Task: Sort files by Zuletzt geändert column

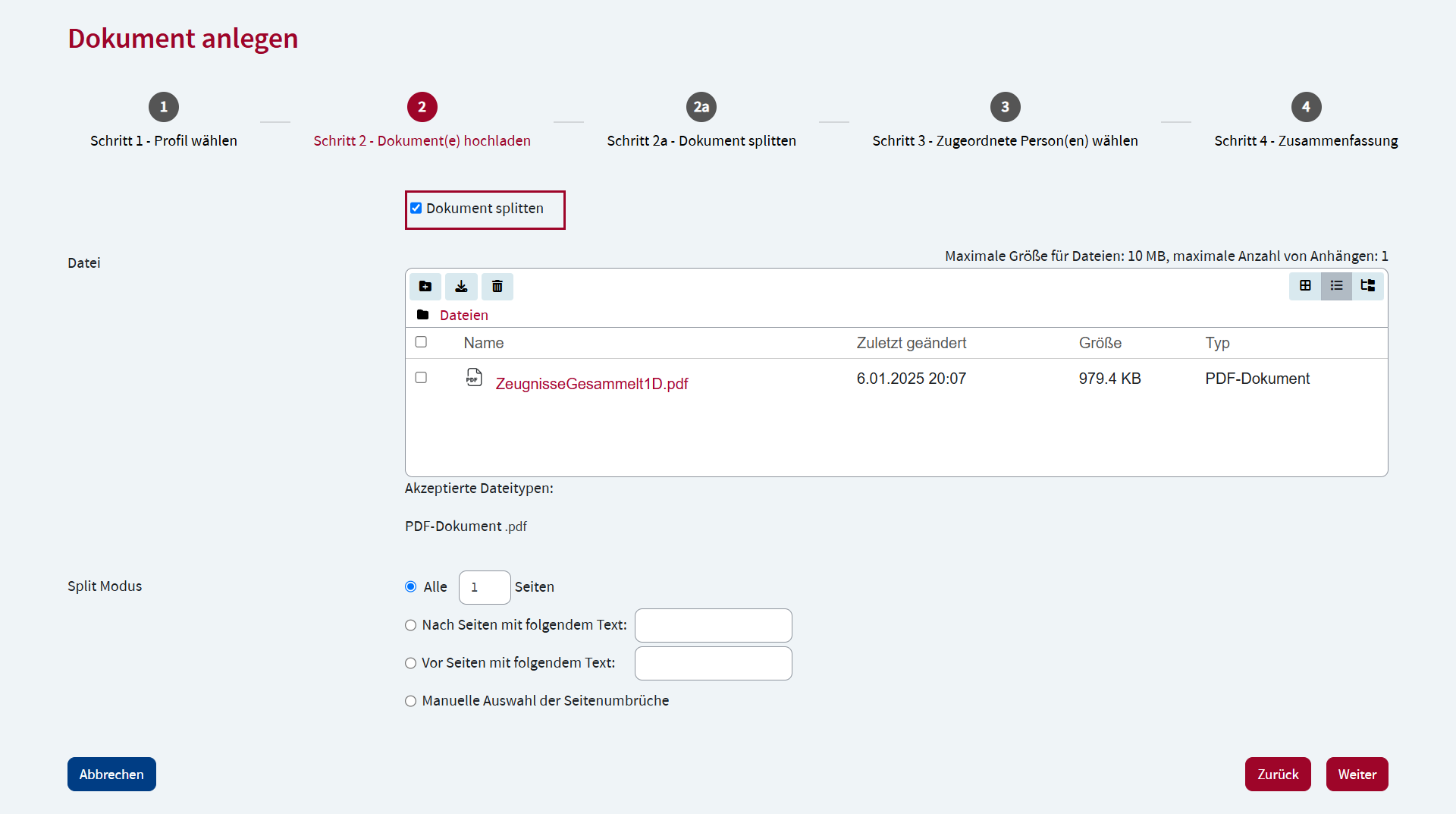Action: coord(911,343)
